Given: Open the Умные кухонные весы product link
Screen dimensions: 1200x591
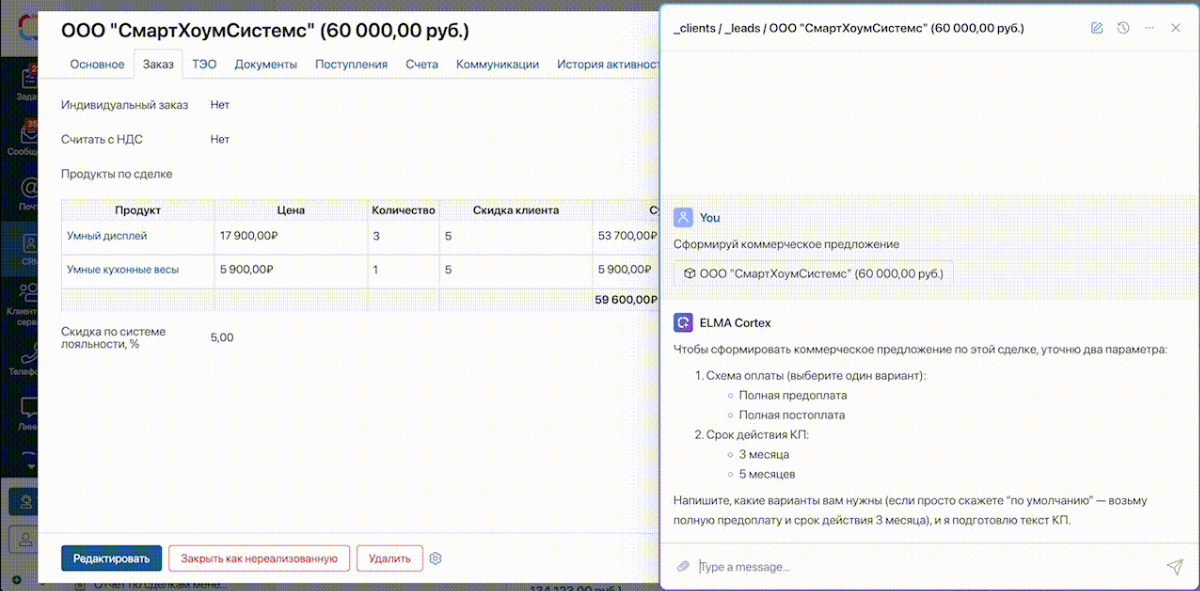Looking at the screenshot, I should pyautogui.click(x=123, y=269).
